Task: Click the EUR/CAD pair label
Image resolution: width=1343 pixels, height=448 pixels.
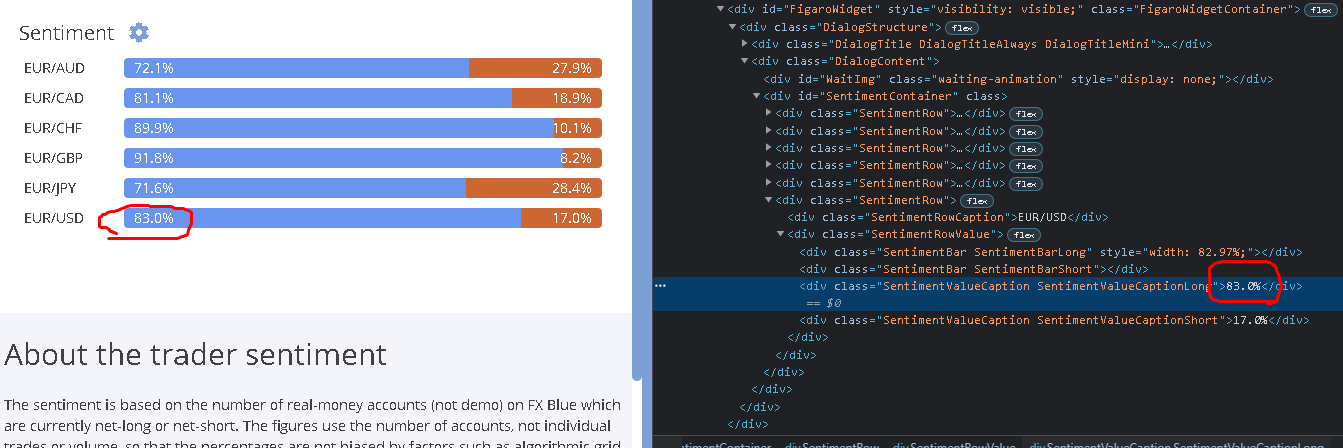Action: 54,98
